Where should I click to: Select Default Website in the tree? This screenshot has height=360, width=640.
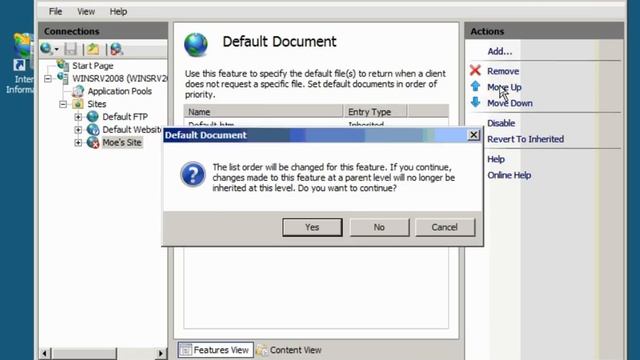(x=132, y=129)
